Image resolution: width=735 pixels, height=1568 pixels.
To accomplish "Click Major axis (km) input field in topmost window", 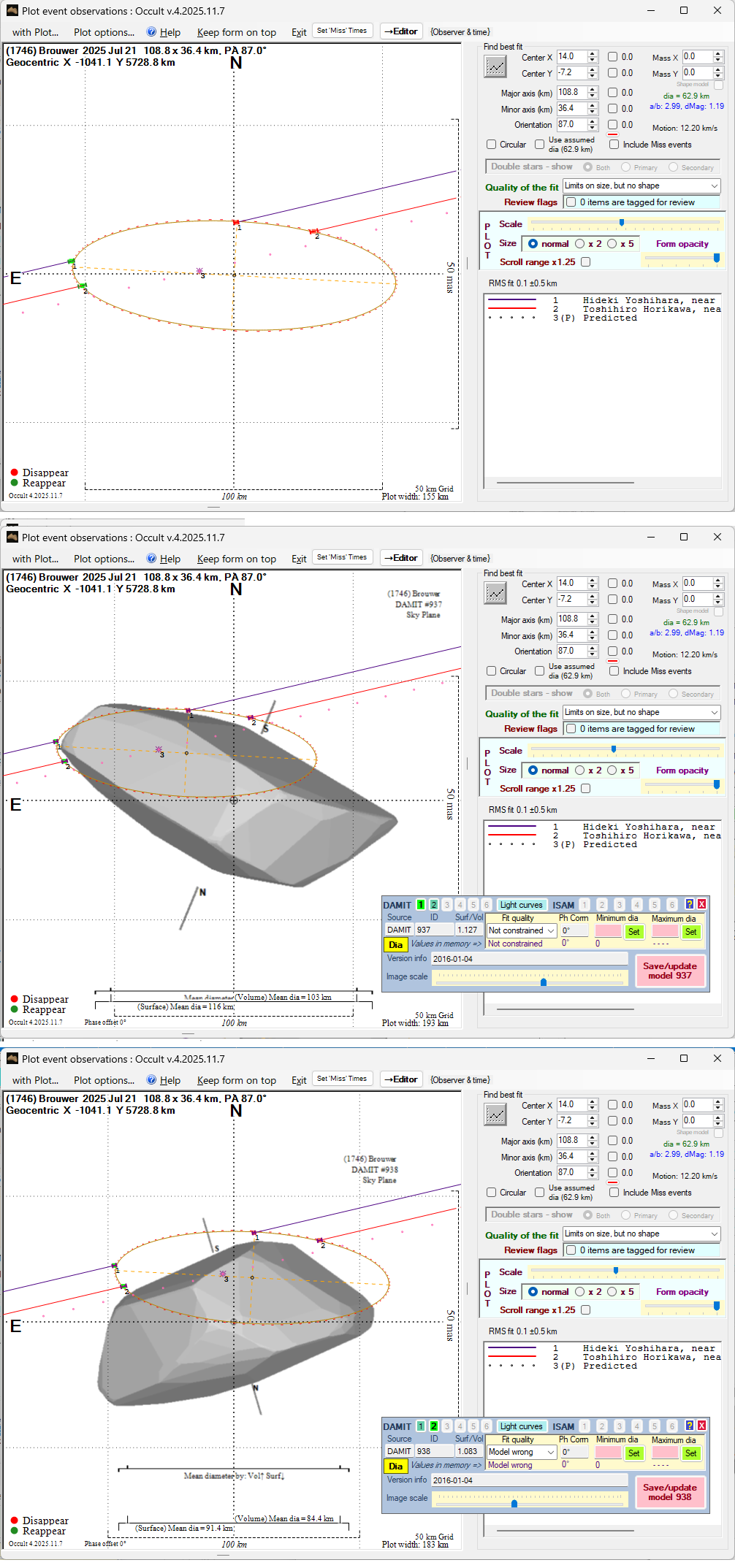I will click(x=571, y=93).
